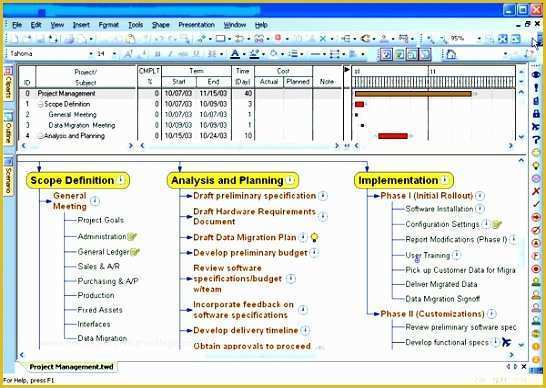Select the lock icon in right sidebar
The height and width of the screenshot is (388, 546).
[536, 114]
